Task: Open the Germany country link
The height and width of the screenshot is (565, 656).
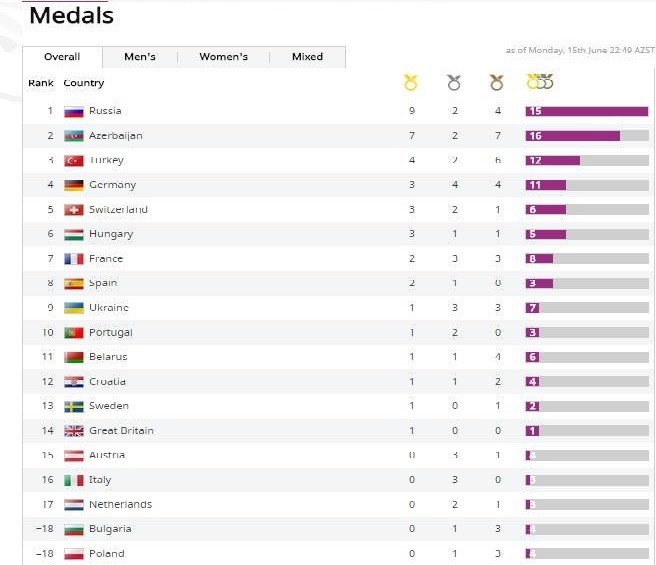Action: pyautogui.click(x=112, y=185)
